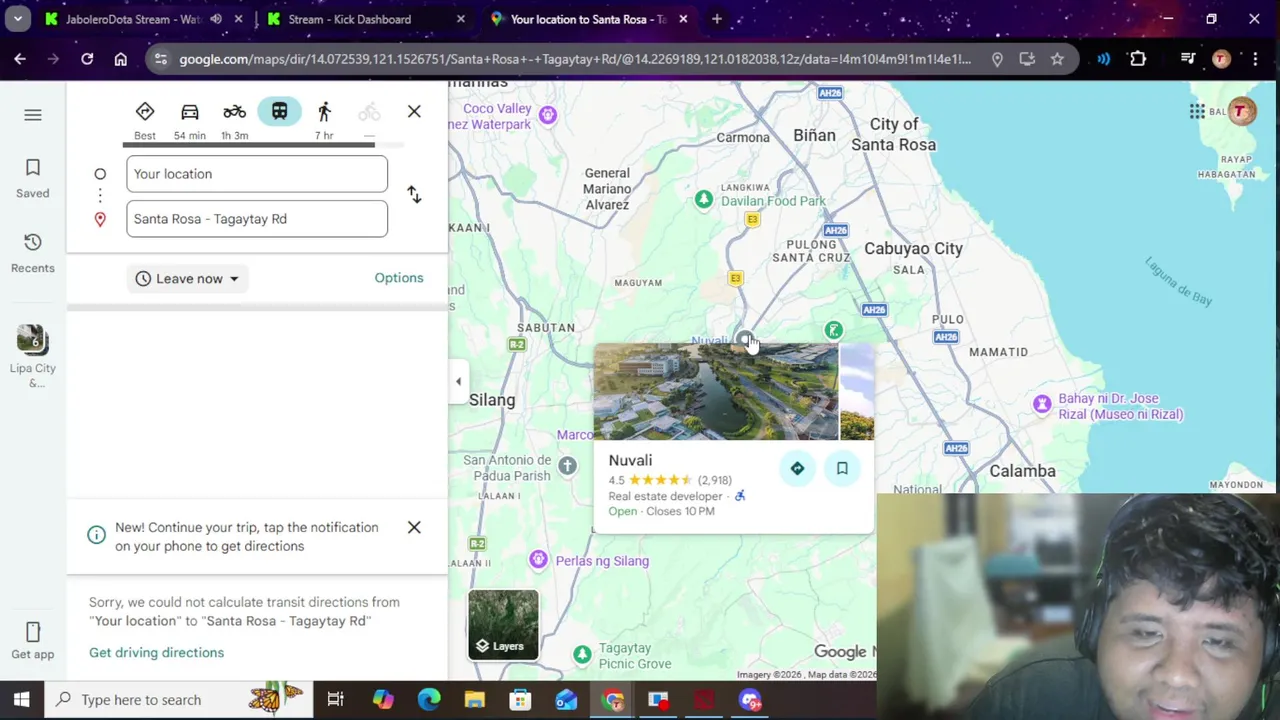Screen dimensions: 1280x720
Task: Collapse the side panel arrow
Action: [458, 381]
